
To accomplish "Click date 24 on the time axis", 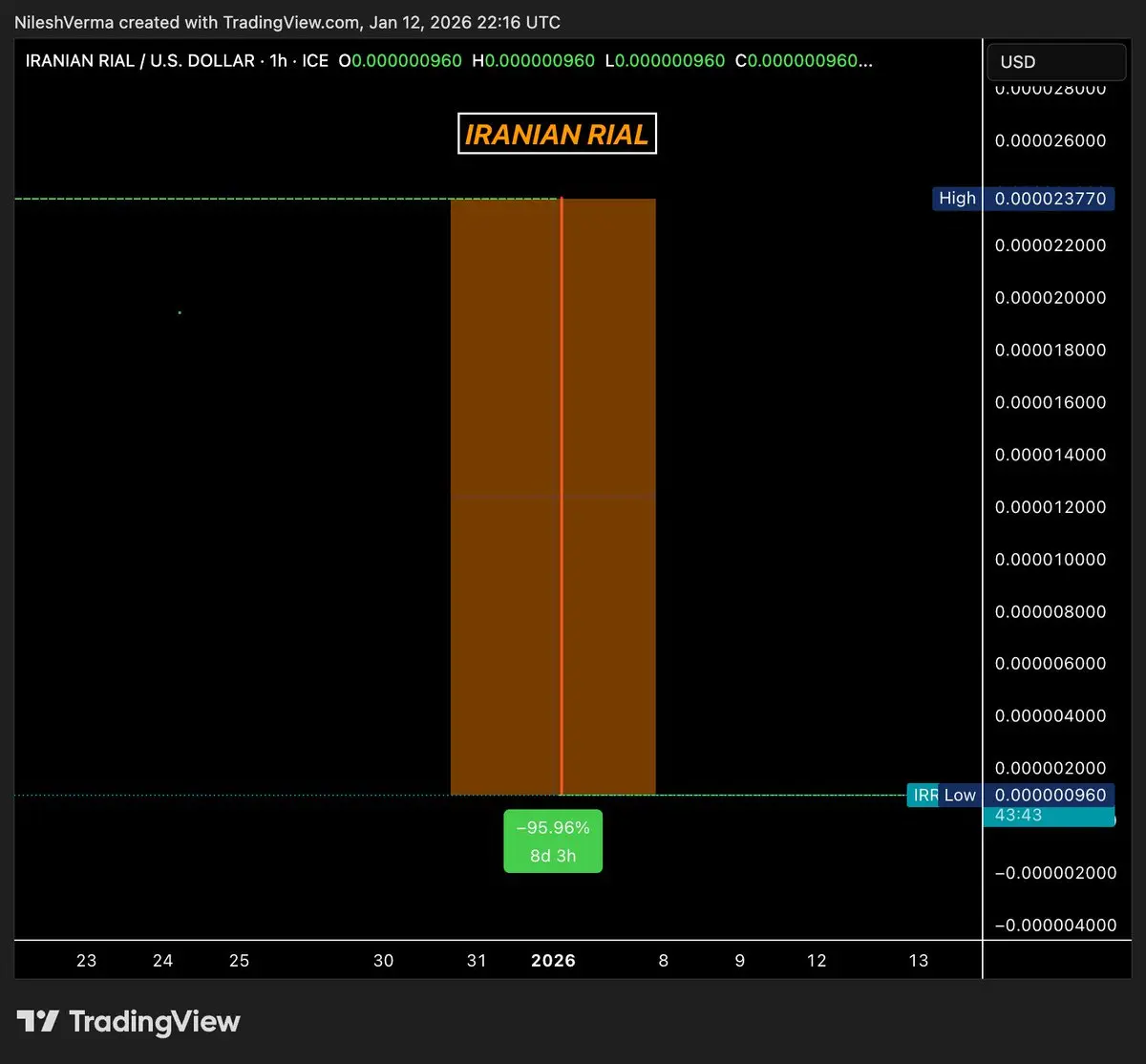I will (162, 961).
